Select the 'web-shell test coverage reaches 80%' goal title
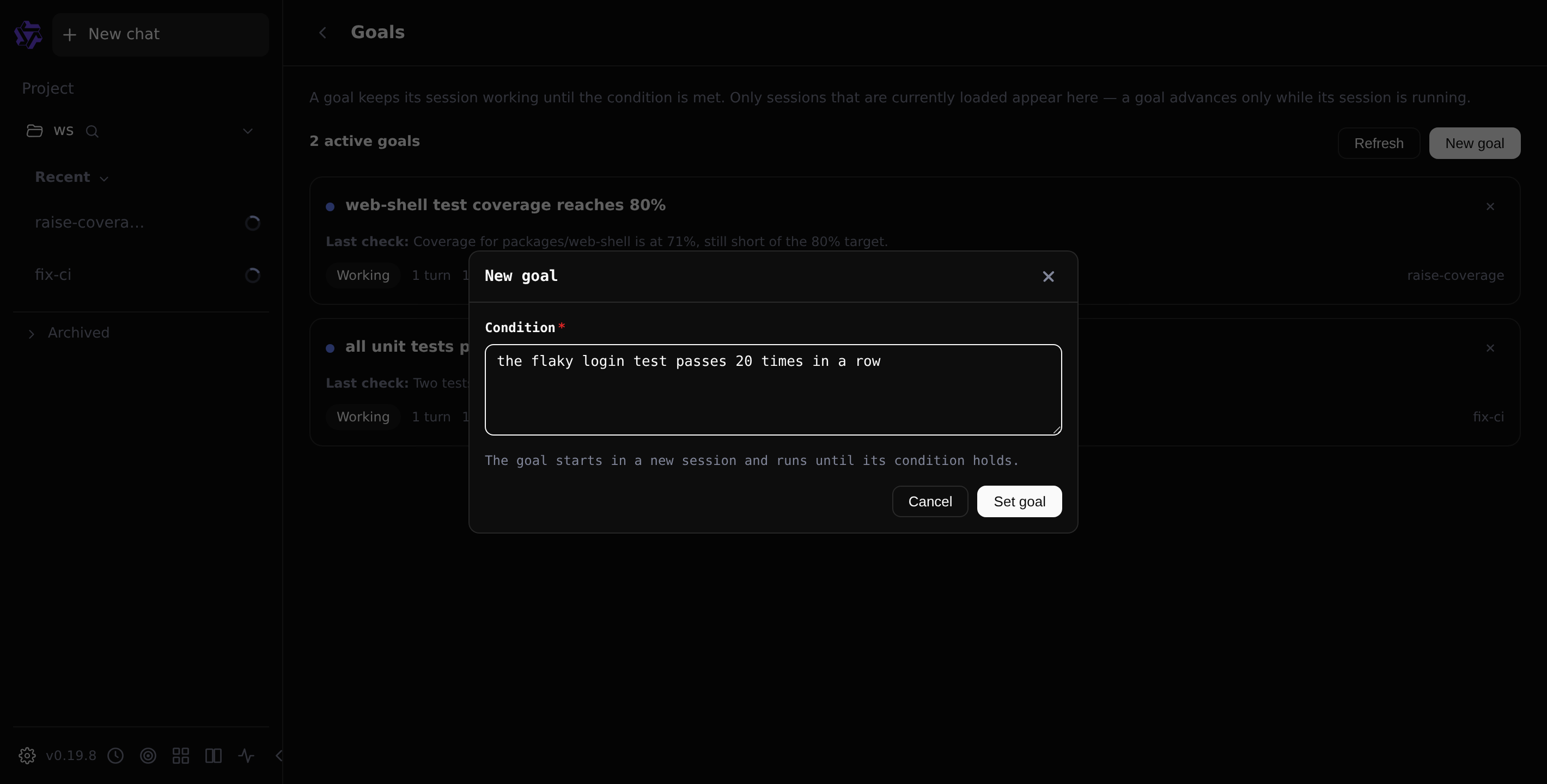 [x=505, y=205]
